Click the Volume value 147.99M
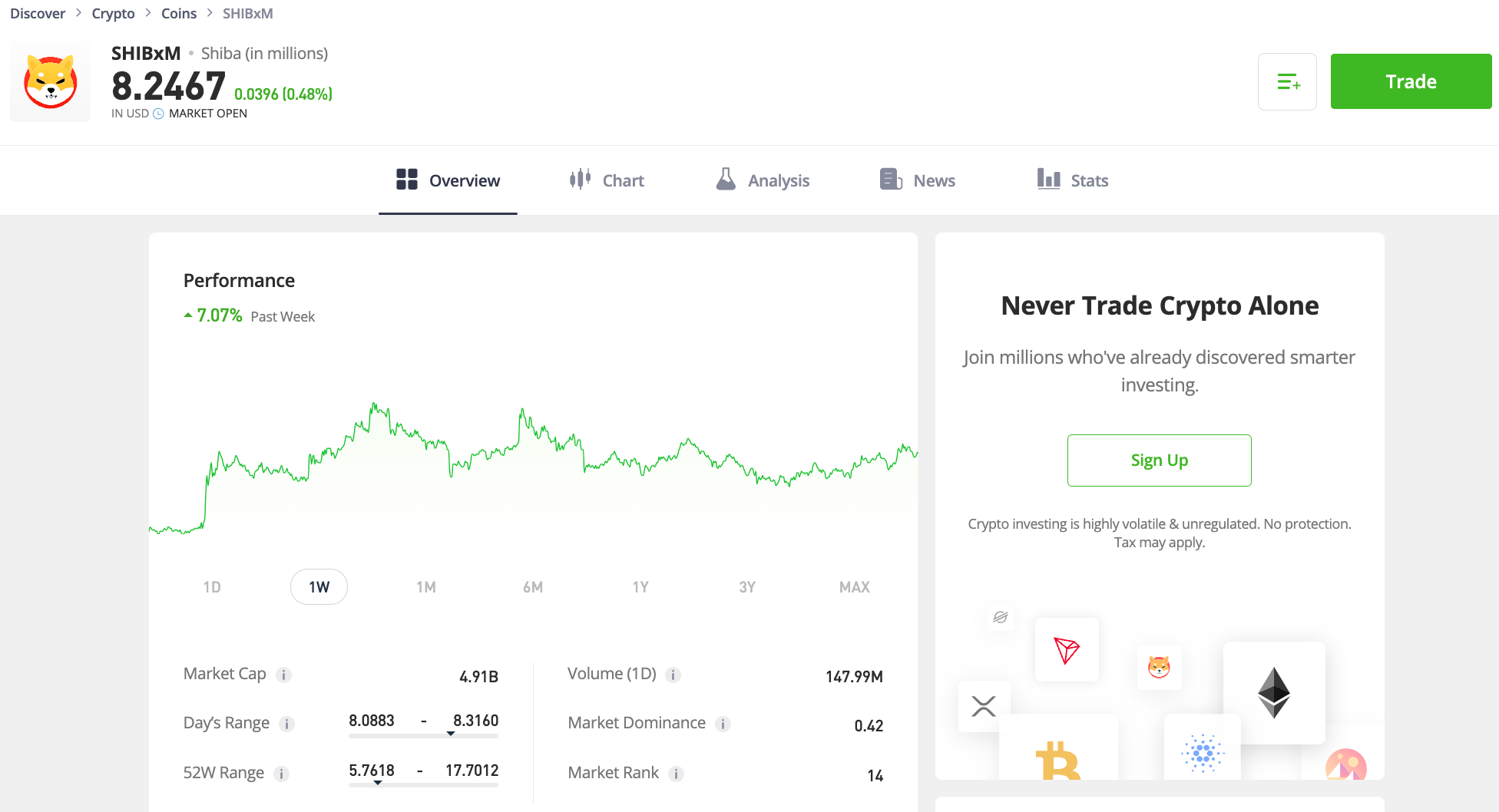Viewport: 1499px width, 812px height. [x=855, y=677]
